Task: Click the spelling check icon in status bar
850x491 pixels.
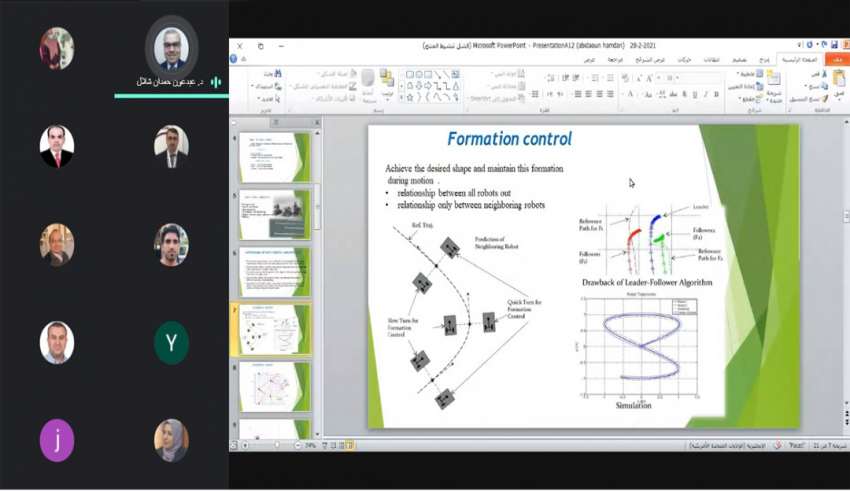Action: pyautogui.click(x=777, y=445)
